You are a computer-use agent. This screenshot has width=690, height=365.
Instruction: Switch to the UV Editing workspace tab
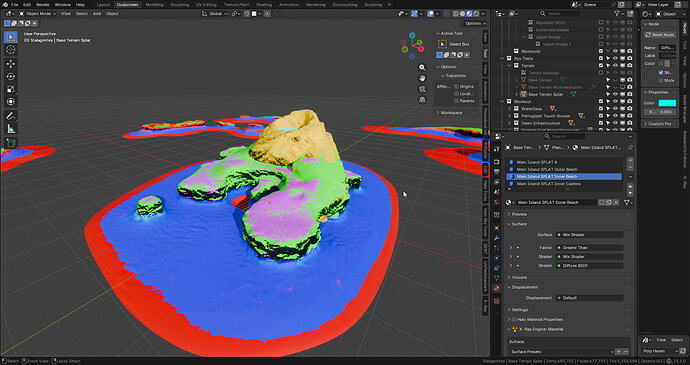206,4
